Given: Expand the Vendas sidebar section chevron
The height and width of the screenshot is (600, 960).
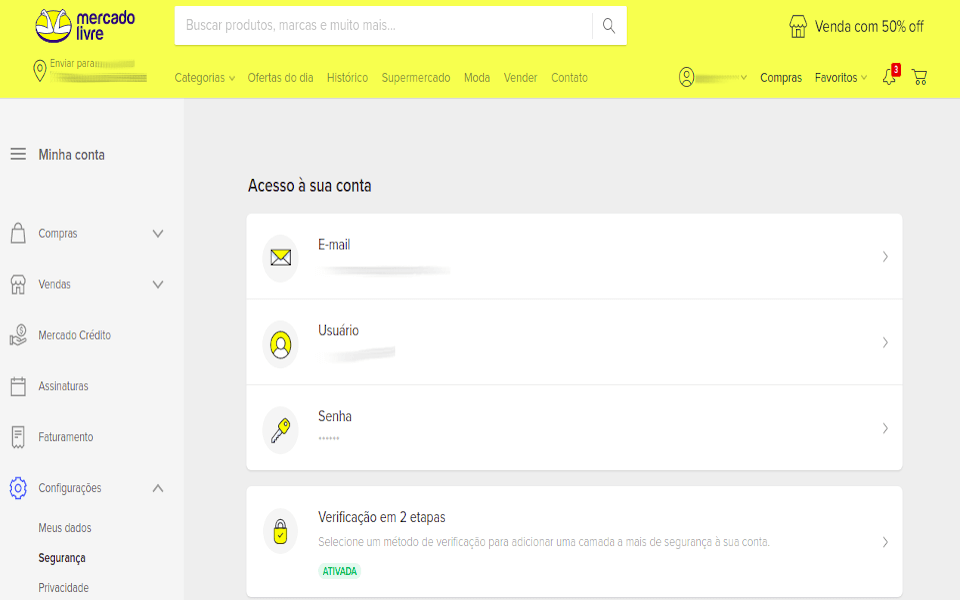Looking at the screenshot, I should [x=158, y=284].
